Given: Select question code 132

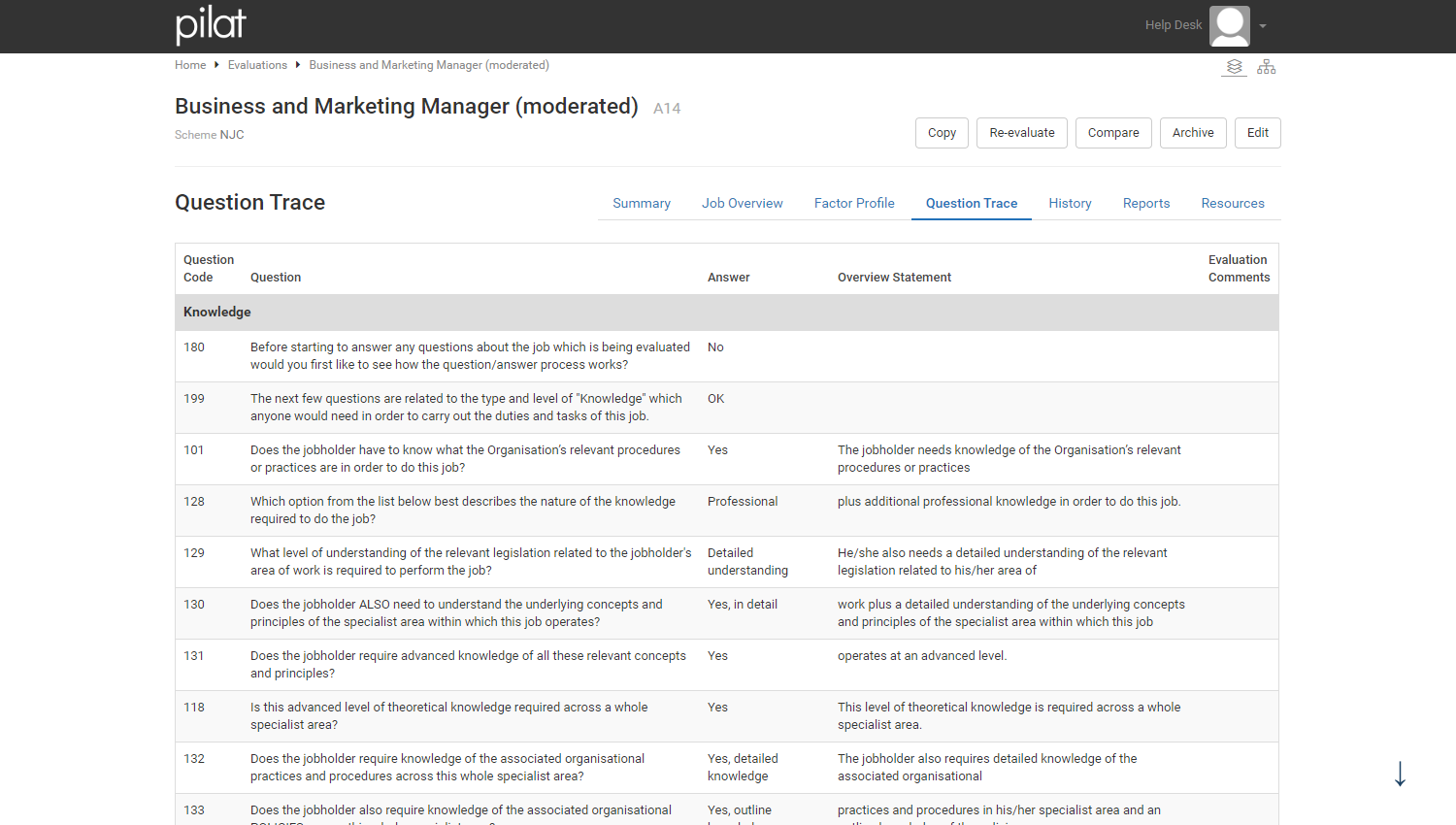Looking at the screenshot, I should pos(194,759).
